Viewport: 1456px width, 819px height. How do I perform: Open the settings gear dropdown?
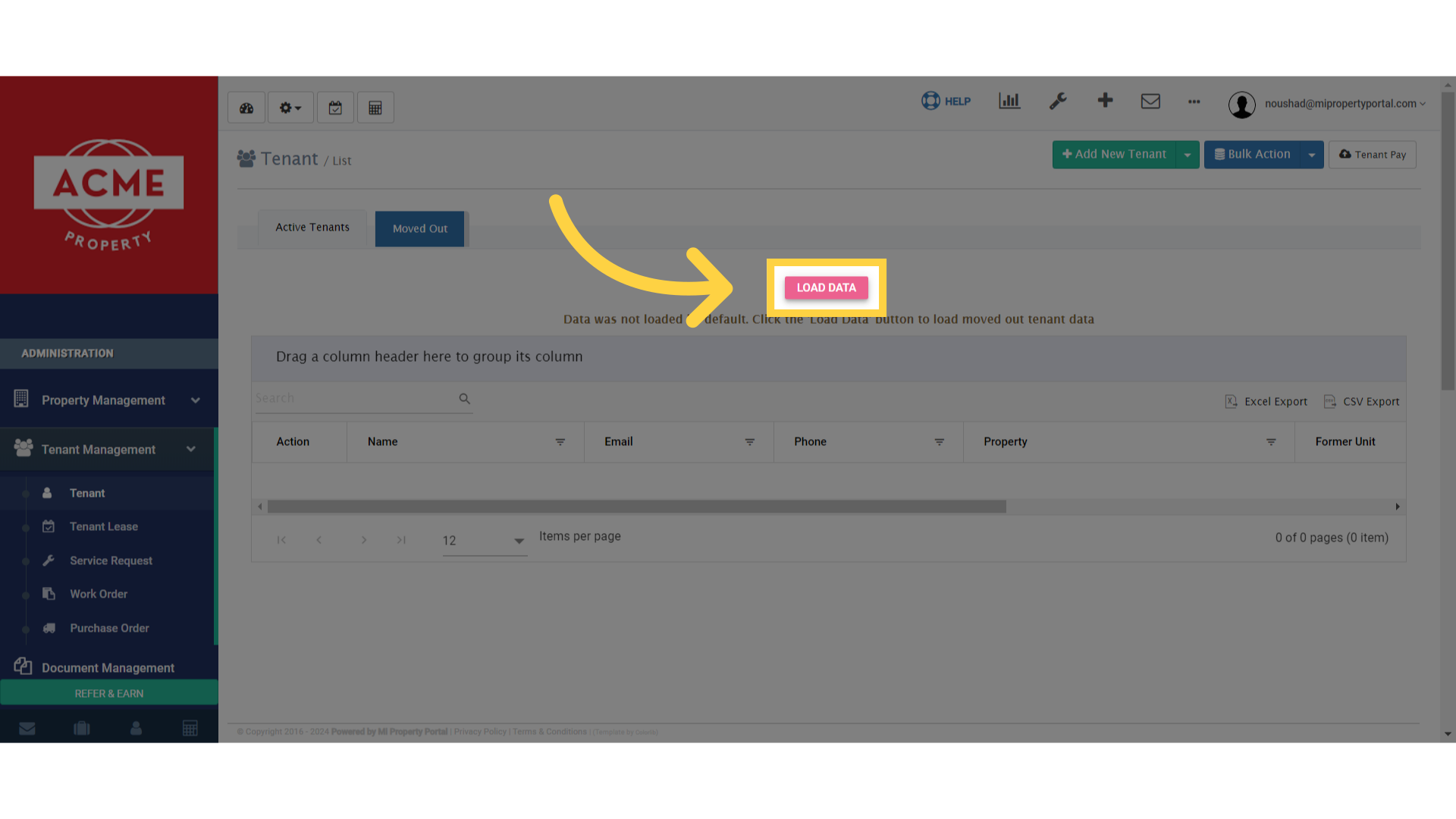pyautogui.click(x=290, y=108)
